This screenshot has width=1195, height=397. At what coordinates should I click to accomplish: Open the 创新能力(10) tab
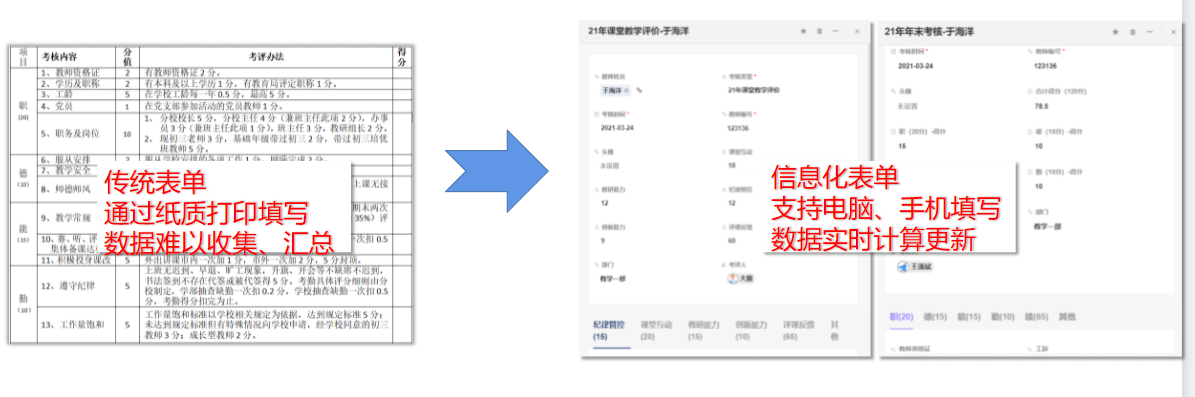coord(751,330)
